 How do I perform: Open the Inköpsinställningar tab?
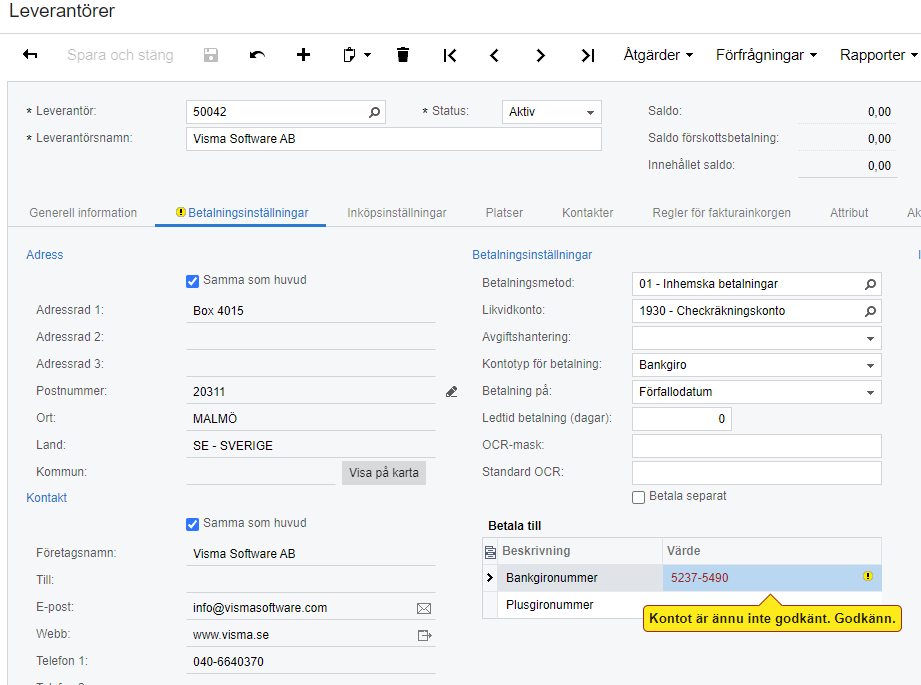[397, 213]
